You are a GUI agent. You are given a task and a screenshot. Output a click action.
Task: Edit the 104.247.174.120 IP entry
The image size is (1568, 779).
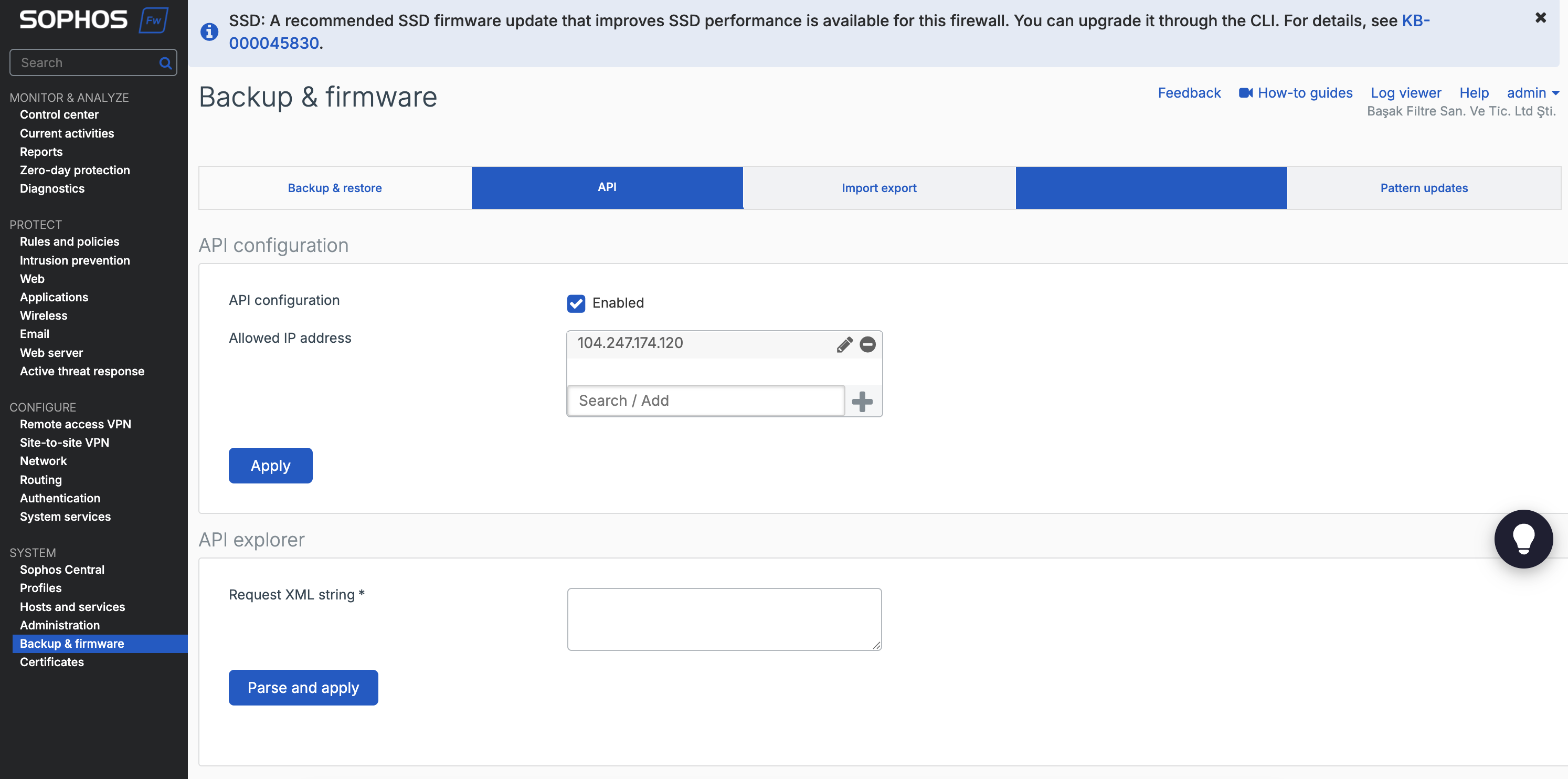(844, 345)
